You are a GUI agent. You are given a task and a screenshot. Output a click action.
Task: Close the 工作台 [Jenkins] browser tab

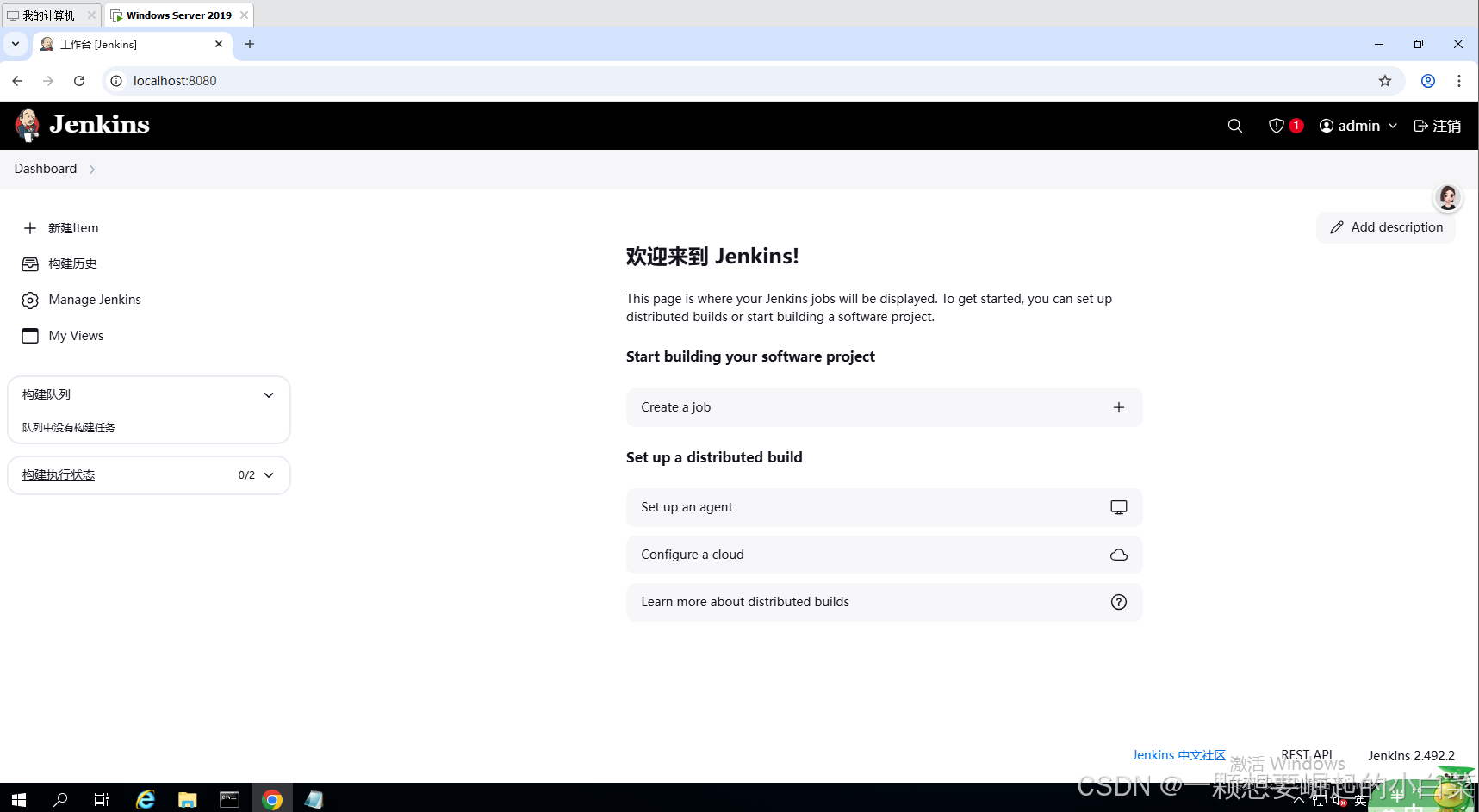(218, 44)
